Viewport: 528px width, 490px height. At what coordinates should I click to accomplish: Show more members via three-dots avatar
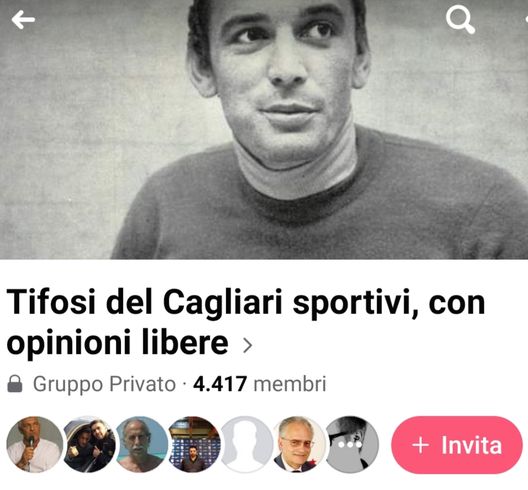[x=352, y=445]
